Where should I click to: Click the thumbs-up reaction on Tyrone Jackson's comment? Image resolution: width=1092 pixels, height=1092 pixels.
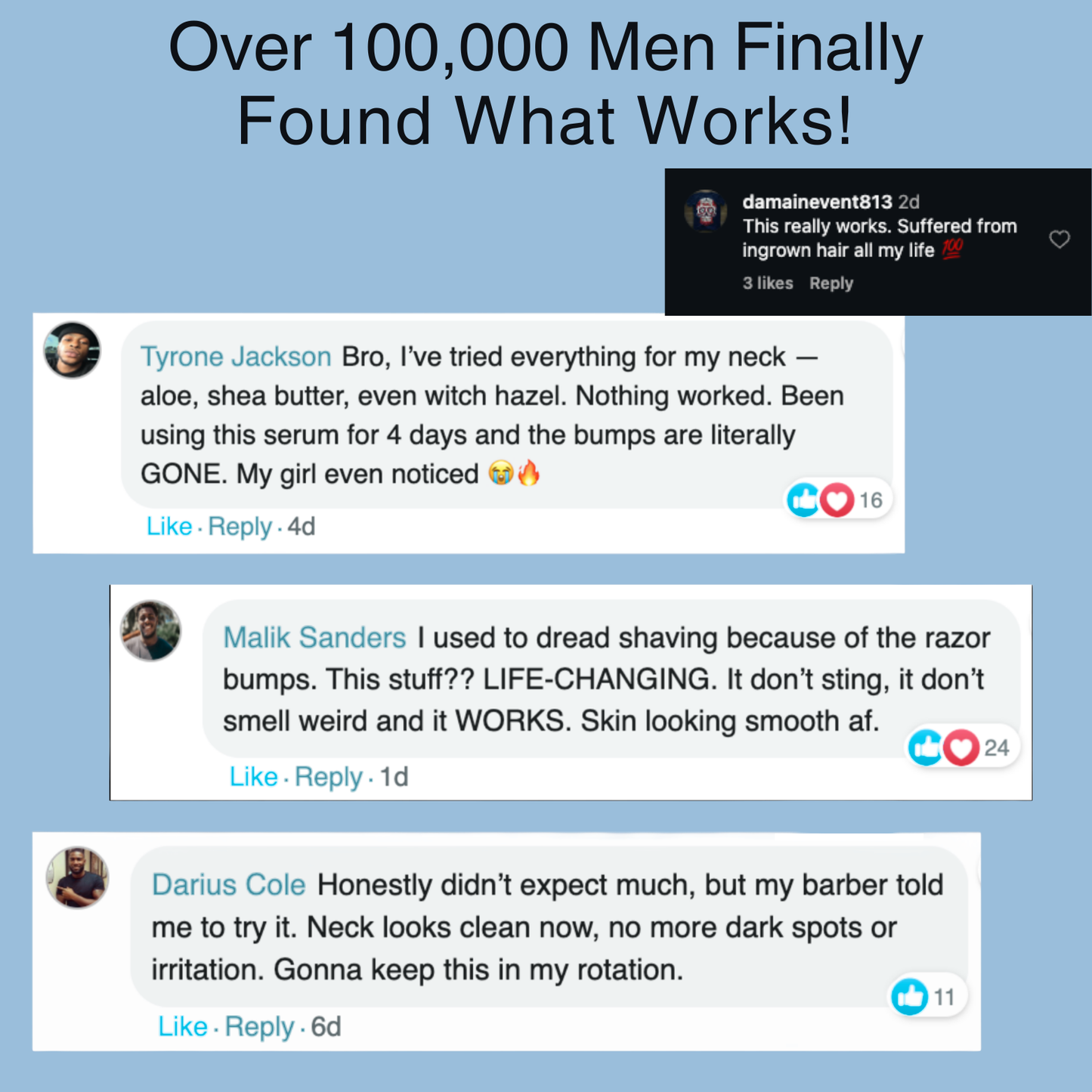click(803, 500)
